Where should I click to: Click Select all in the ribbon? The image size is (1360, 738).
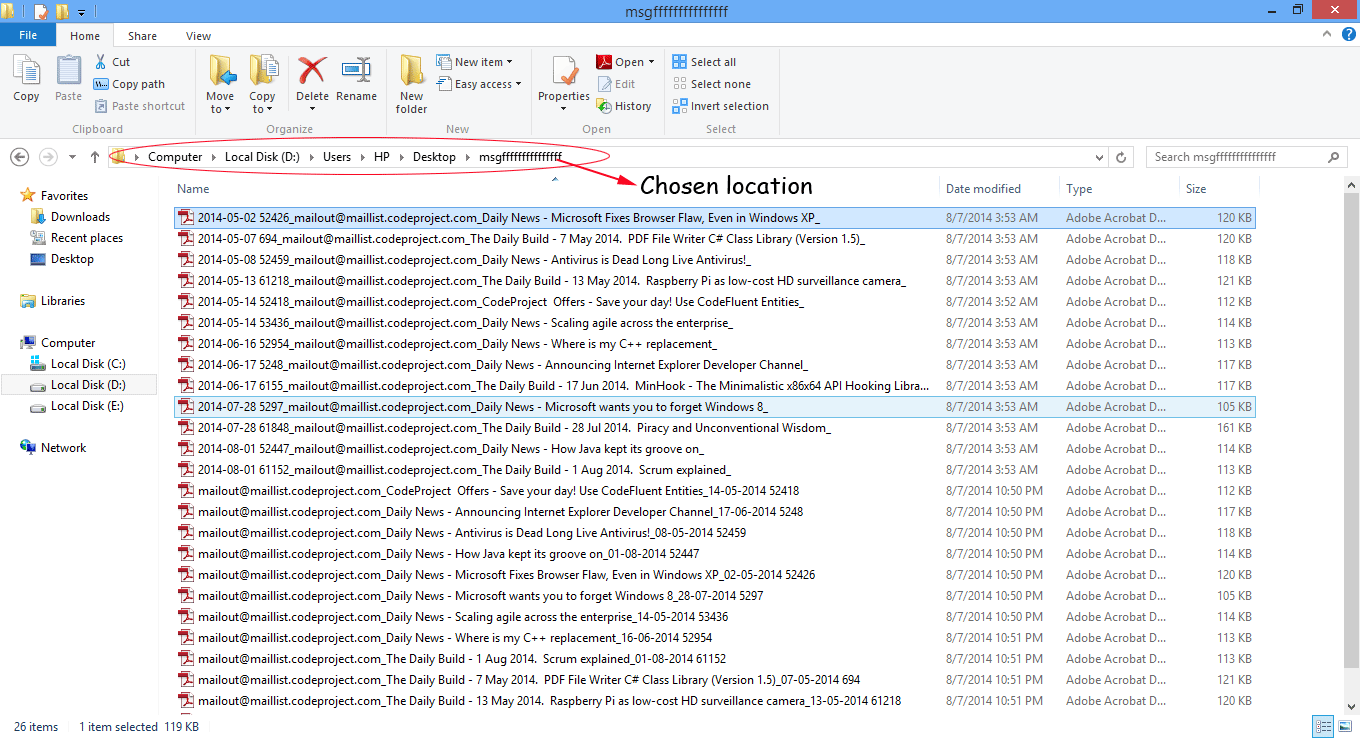[704, 62]
